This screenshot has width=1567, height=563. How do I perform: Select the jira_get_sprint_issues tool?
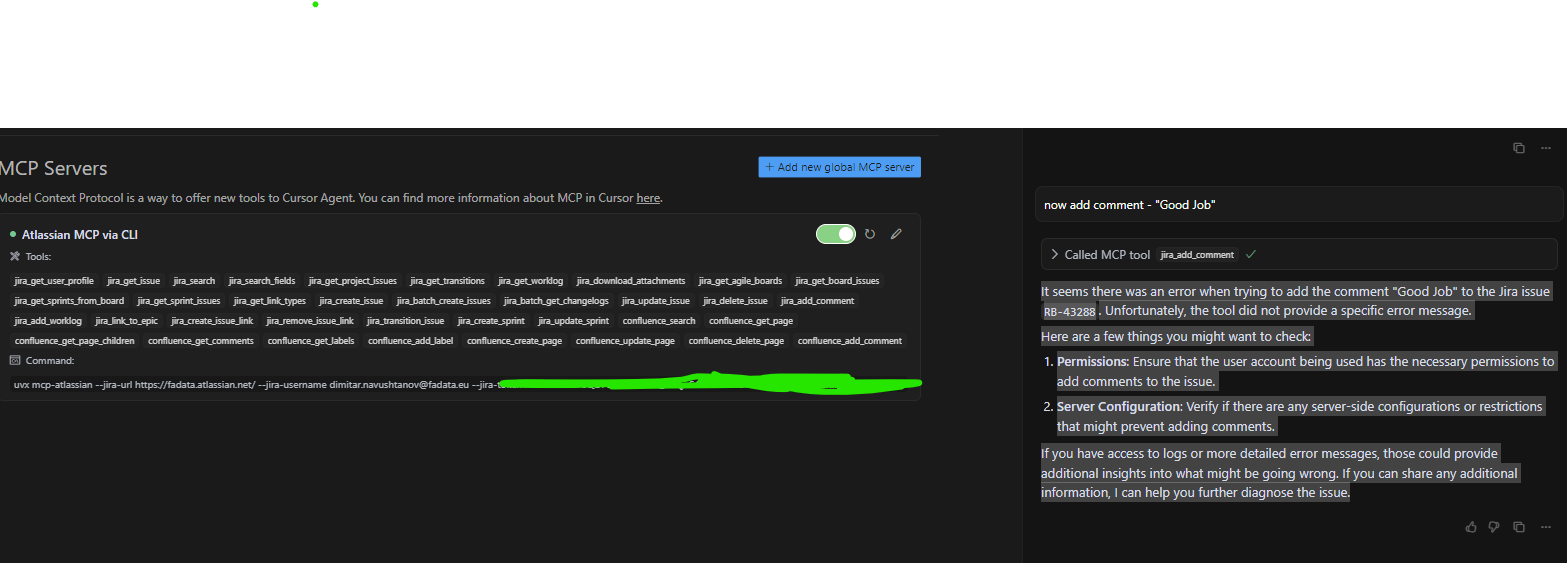click(x=179, y=301)
